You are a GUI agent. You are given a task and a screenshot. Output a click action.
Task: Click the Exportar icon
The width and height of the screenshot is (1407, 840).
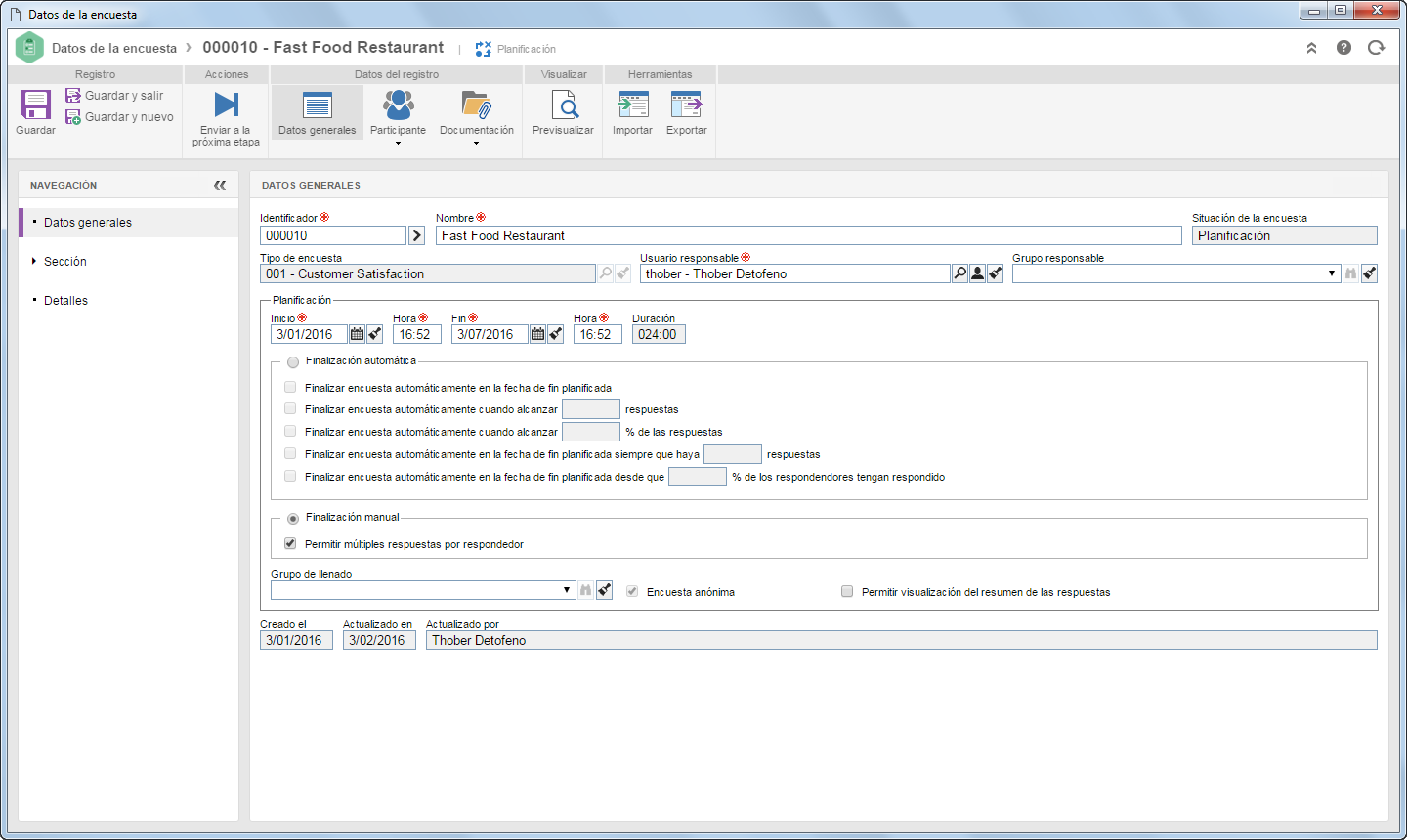click(x=686, y=105)
